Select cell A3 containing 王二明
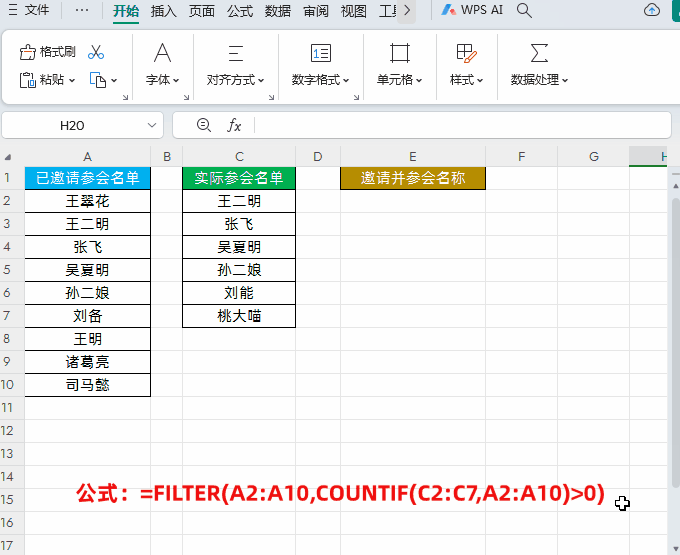 tap(88, 224)
